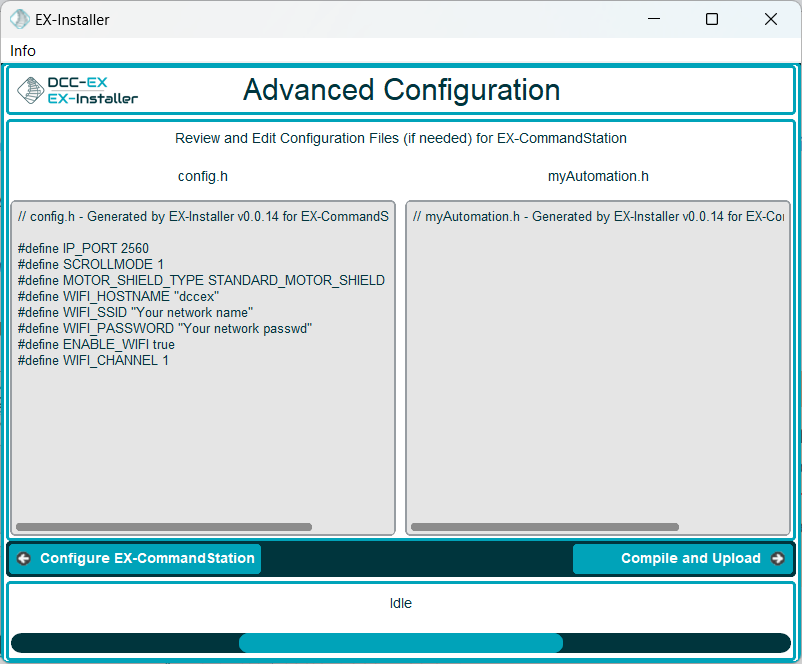Screen dimensions: 802x664
Task: Click the WIFI_CHANNEL 1 line
Action: click(x=93, y=361)
